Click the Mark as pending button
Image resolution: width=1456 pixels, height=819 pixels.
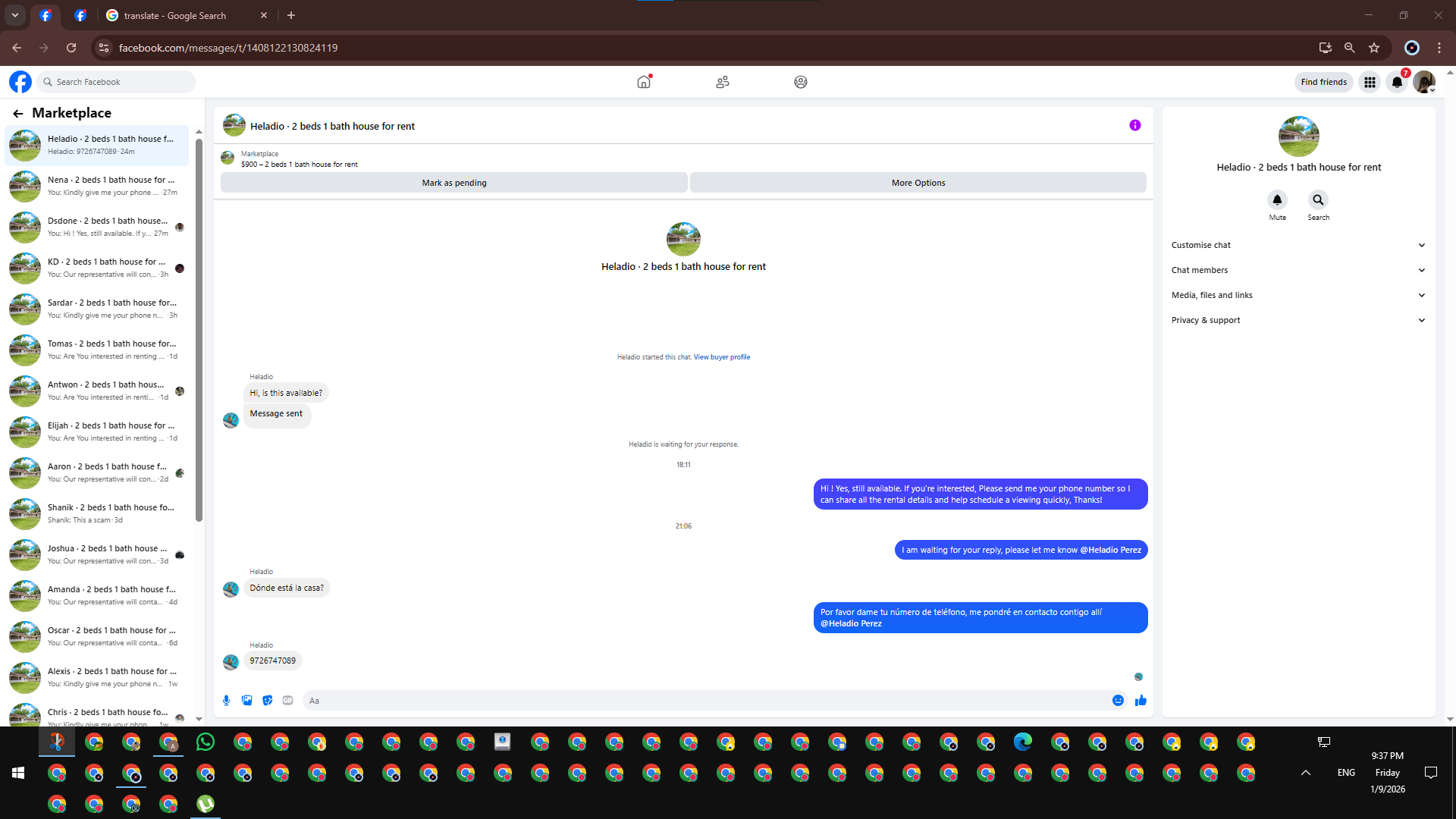coord(453,183)
